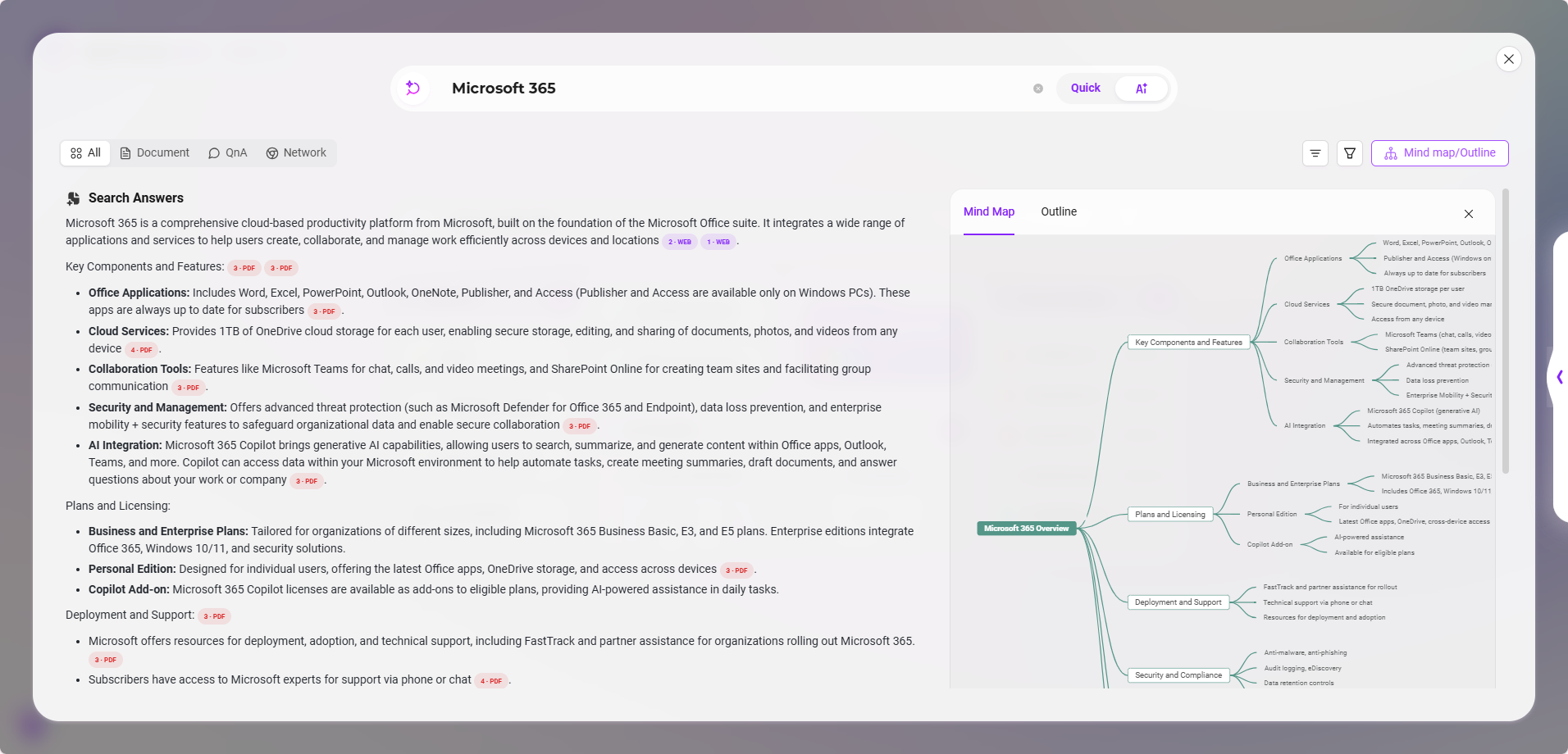Open the Network results tab
Viewport: 1568px width, 754px height.
[296, 152]
